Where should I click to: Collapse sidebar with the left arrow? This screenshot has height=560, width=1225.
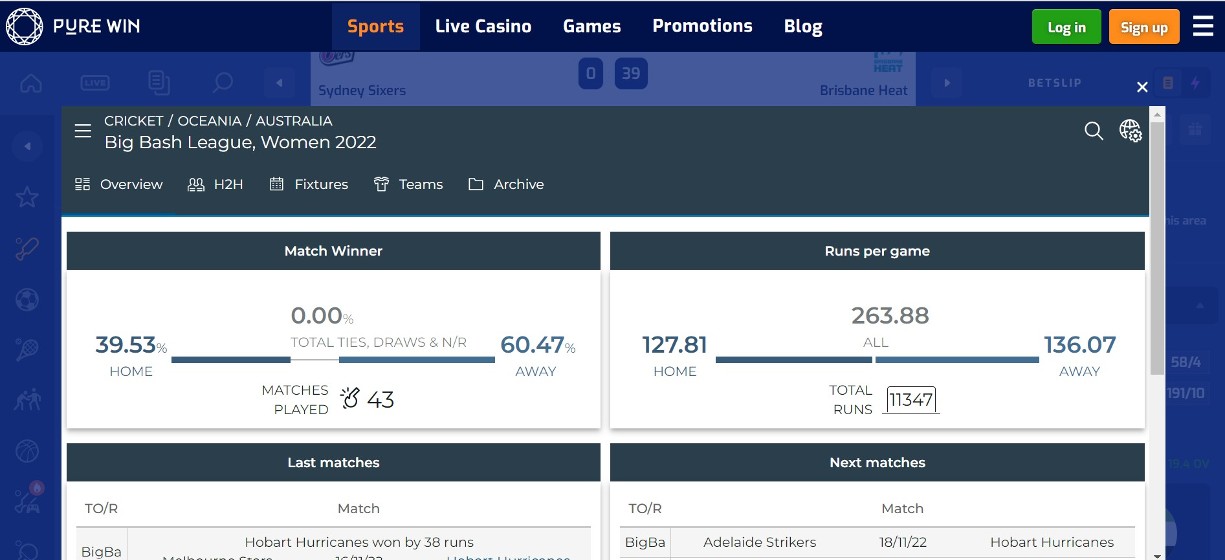coord(27,147)
